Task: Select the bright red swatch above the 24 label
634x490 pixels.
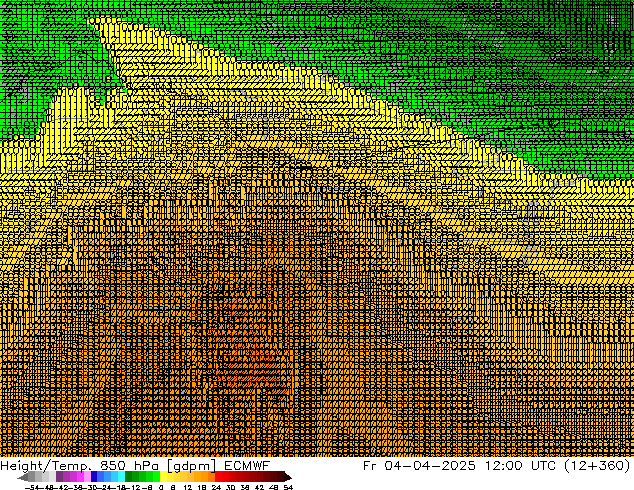Action: [x=218, y=476]
